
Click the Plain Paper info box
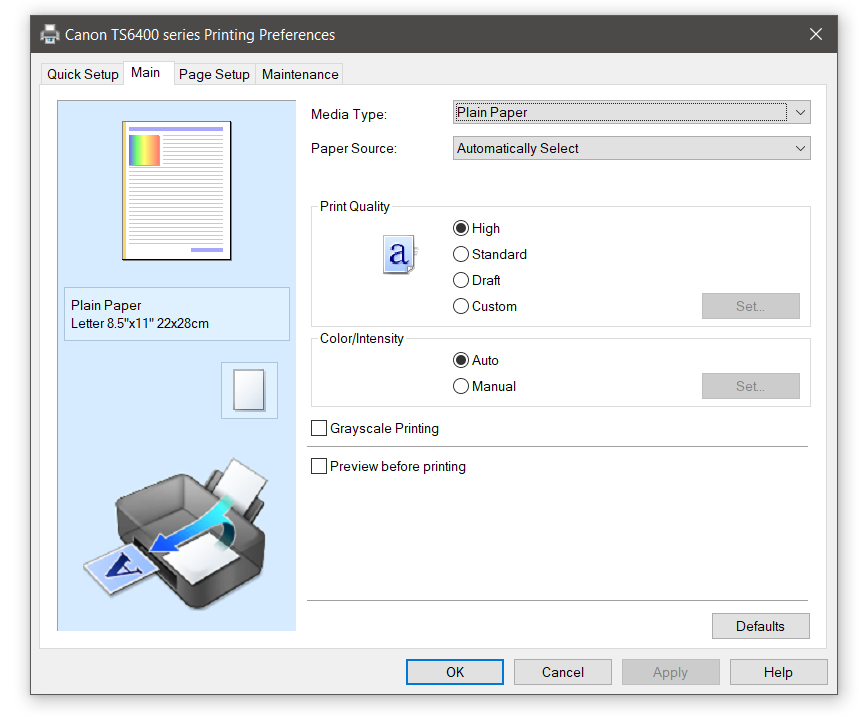176,314
